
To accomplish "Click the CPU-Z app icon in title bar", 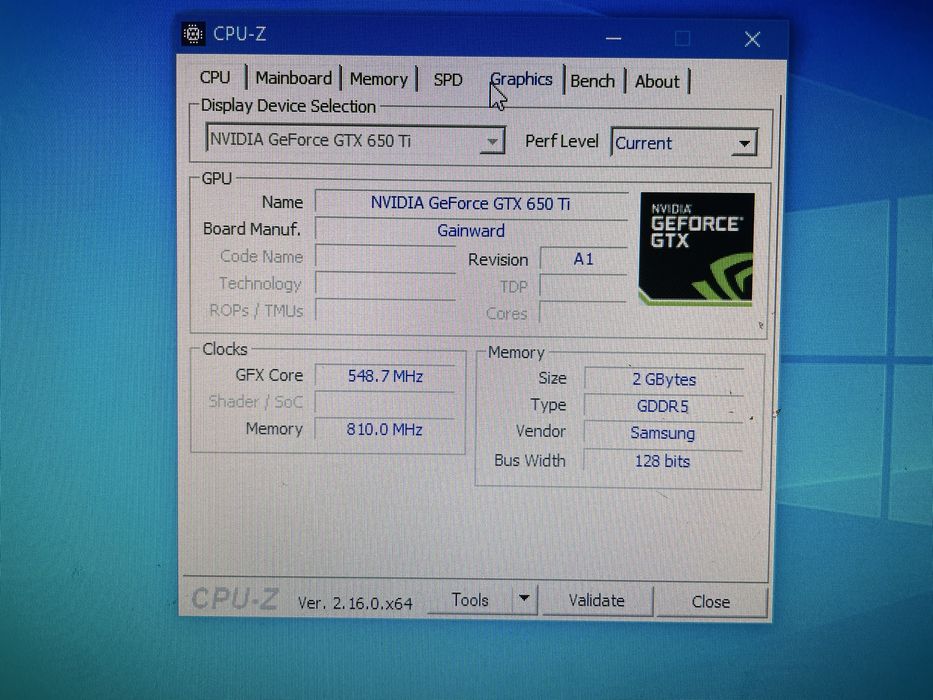I will click(x=193, y=34).
